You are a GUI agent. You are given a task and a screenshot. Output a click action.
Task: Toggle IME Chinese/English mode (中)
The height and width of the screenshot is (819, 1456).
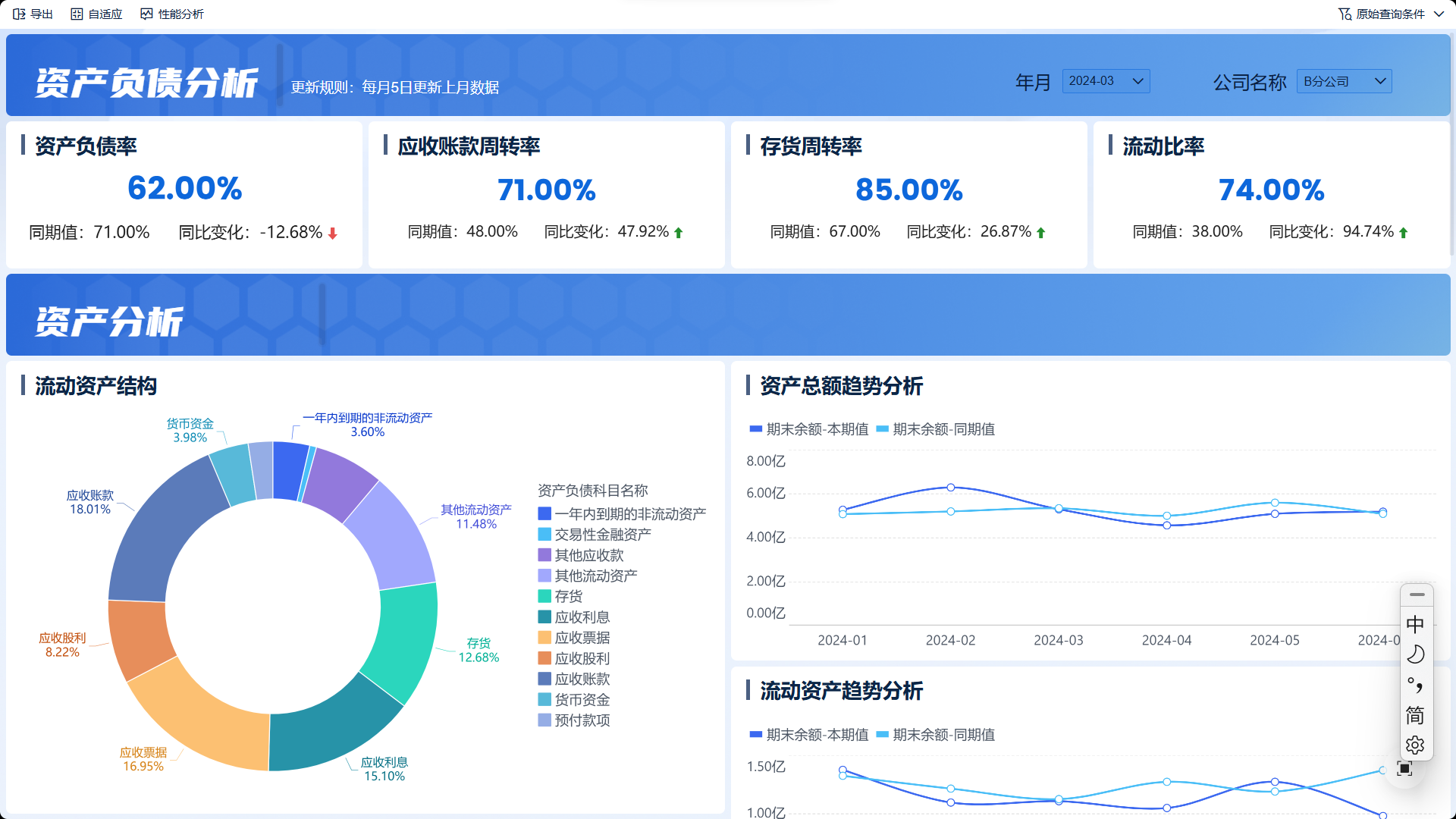[x=1415, y=624]
